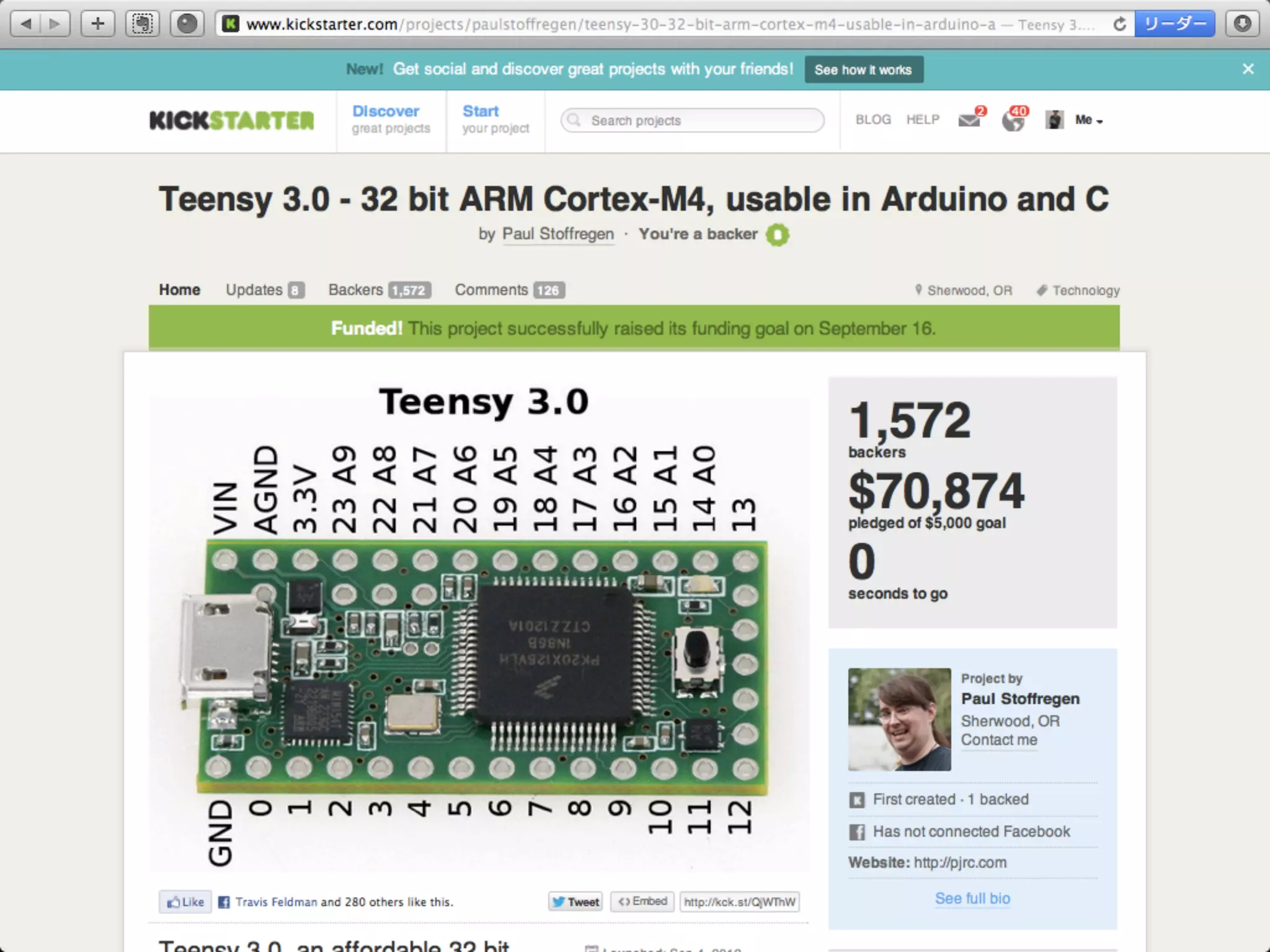Viewport: 1270px width, 952px height.
Task: Follow the See full bio link
Action: pos(972,898)
